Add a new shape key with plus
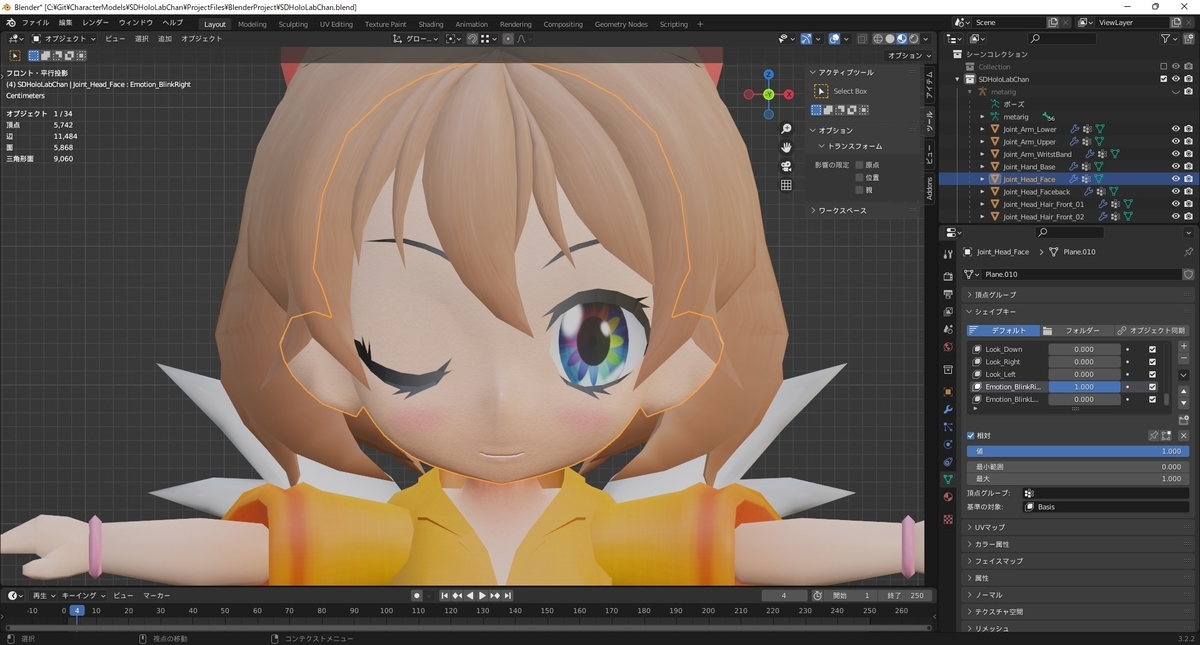1200x645 pixels. [x=1184, y=344]
